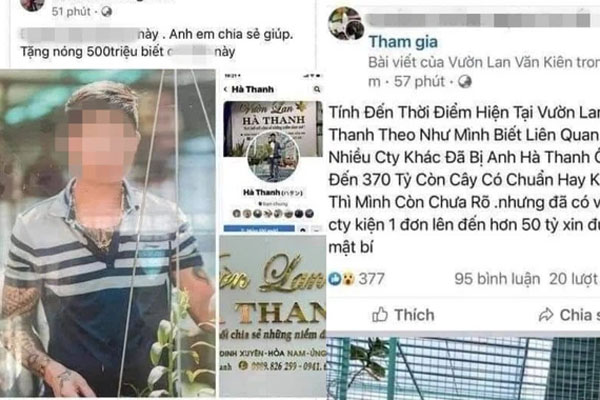The width and height of the screenshot is (600, 400).
Task: Open the Vườn Lan Hà Thanh sign photo
Action: [x=273, y=316]
